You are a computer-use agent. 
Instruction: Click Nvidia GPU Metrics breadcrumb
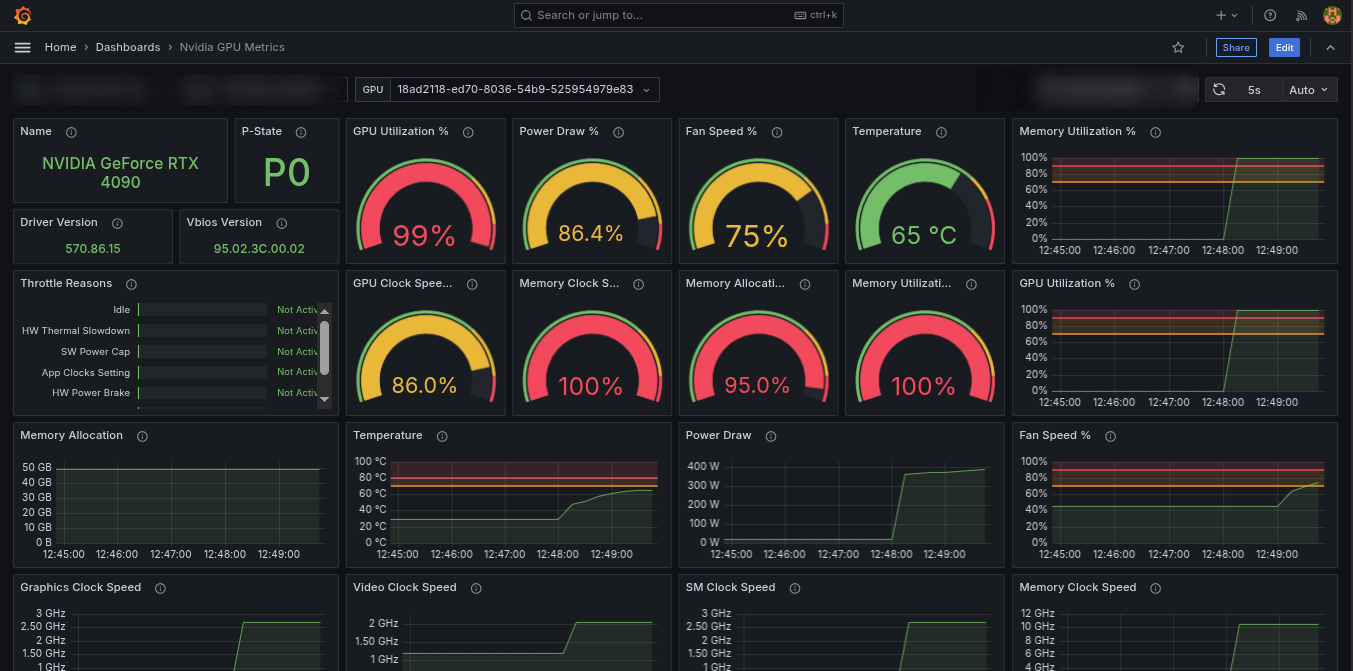point(232,47)
